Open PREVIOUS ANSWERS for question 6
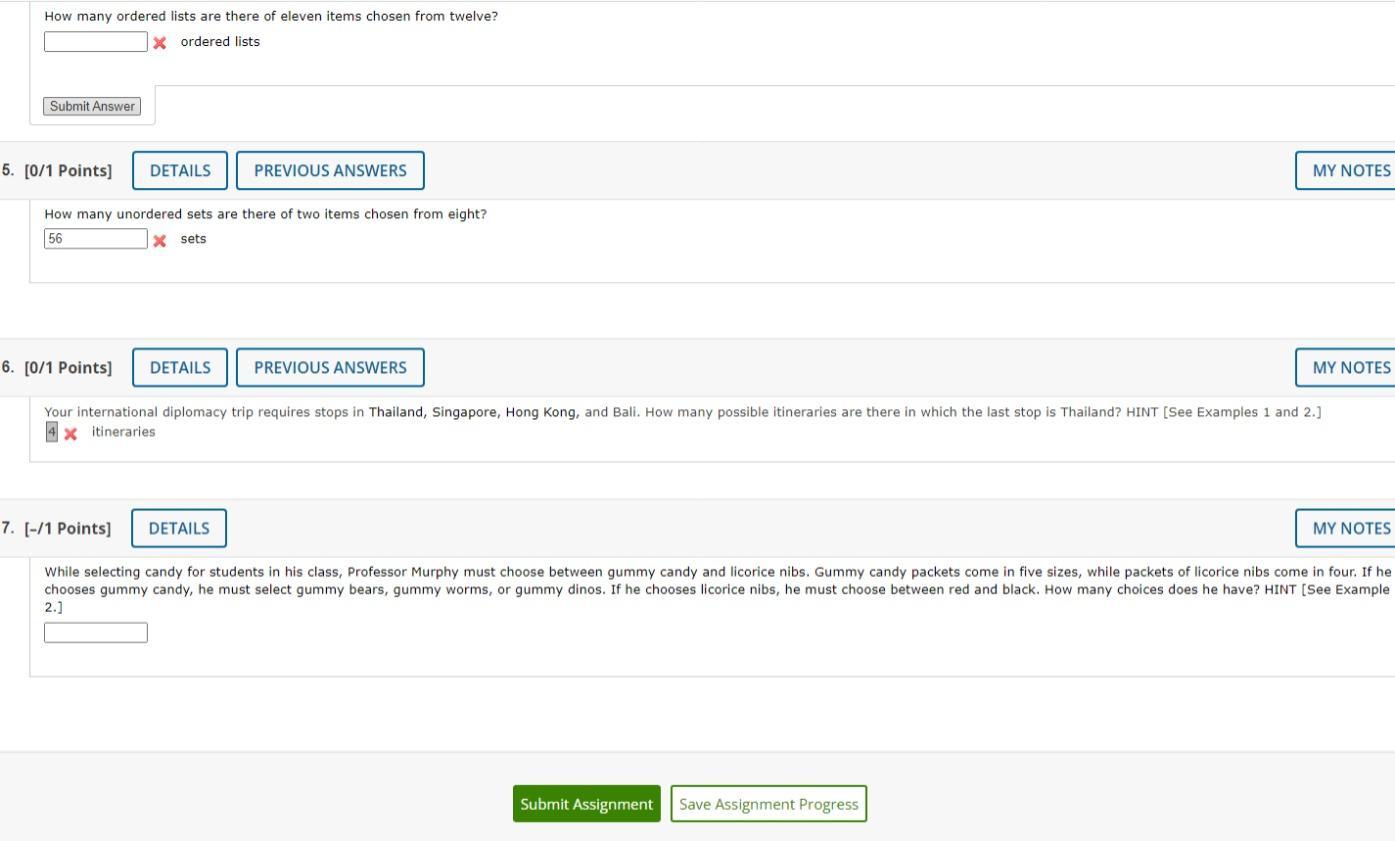This screenshot has height=841, width=1395. coord(330,367)
